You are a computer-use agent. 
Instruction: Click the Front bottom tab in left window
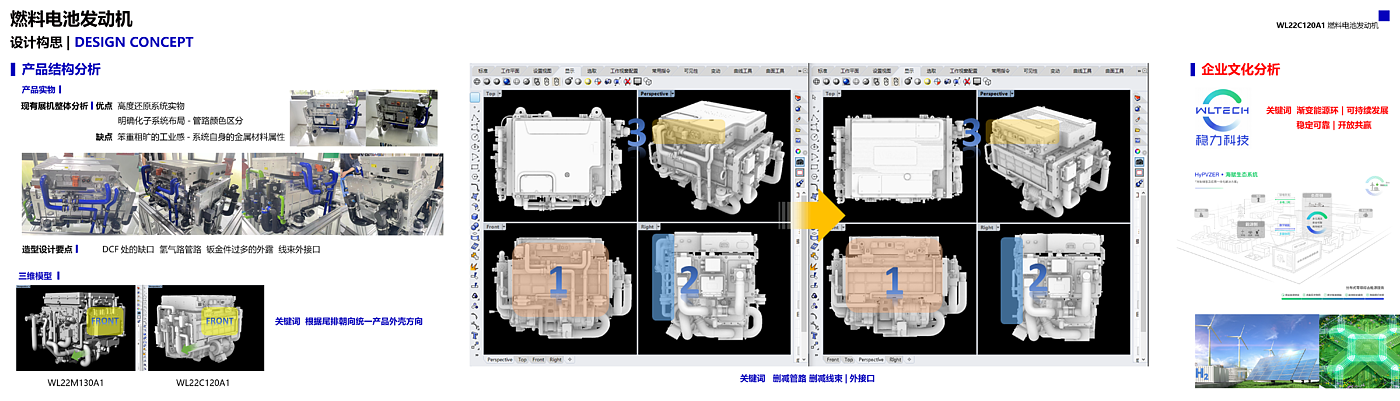(538, 359)
